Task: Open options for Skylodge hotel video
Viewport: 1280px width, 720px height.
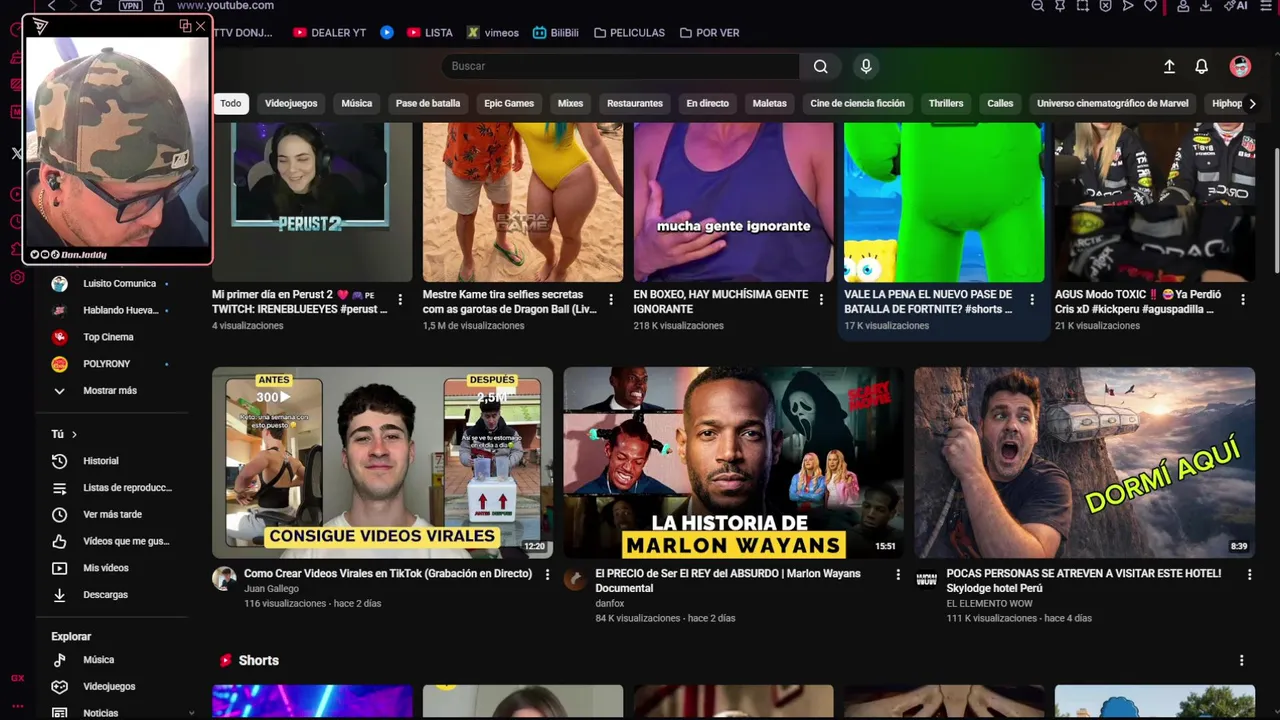Action: pyautogui.click(x=1249, y=575)
